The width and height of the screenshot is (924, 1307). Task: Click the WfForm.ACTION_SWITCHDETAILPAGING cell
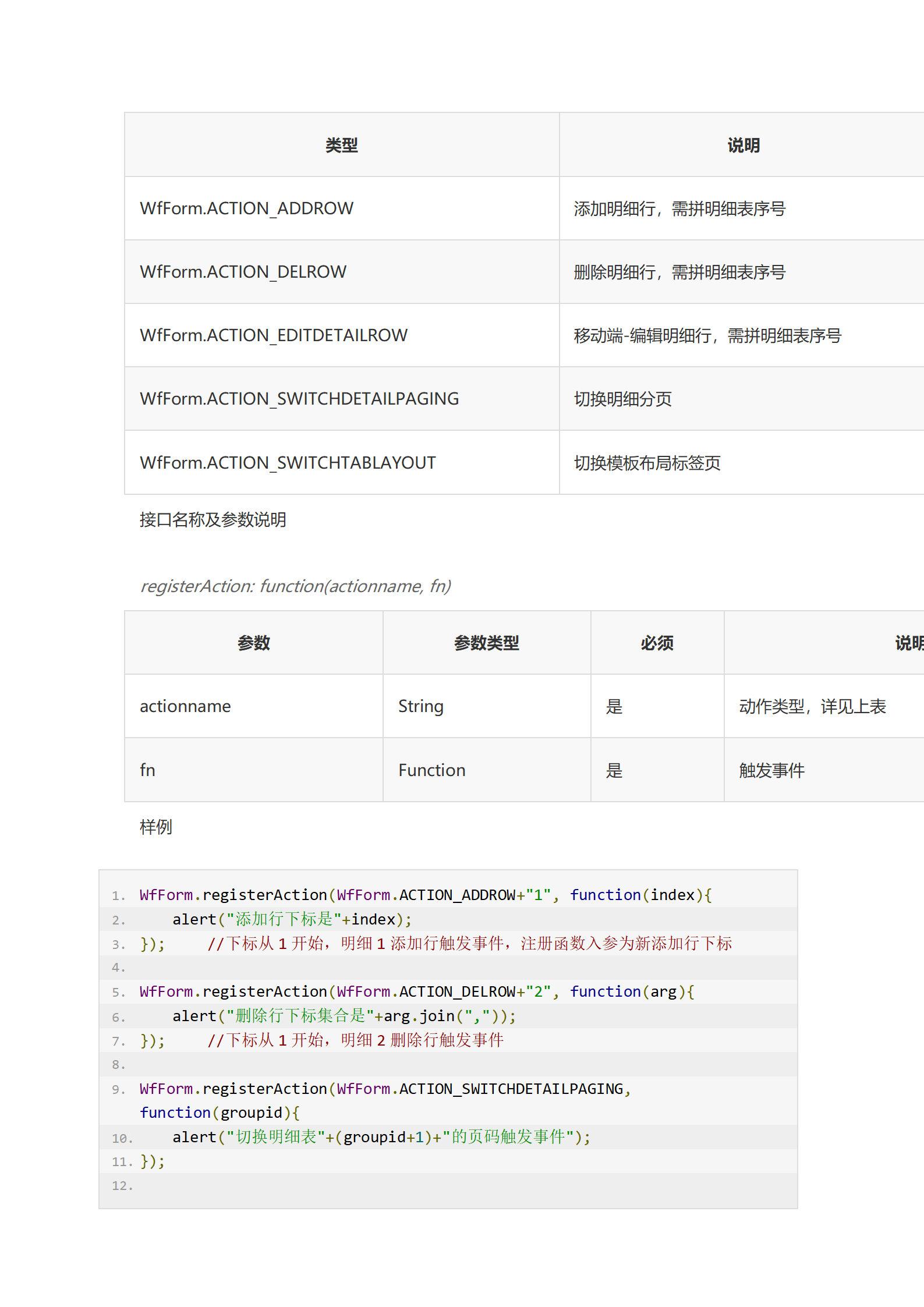(299, 399)
